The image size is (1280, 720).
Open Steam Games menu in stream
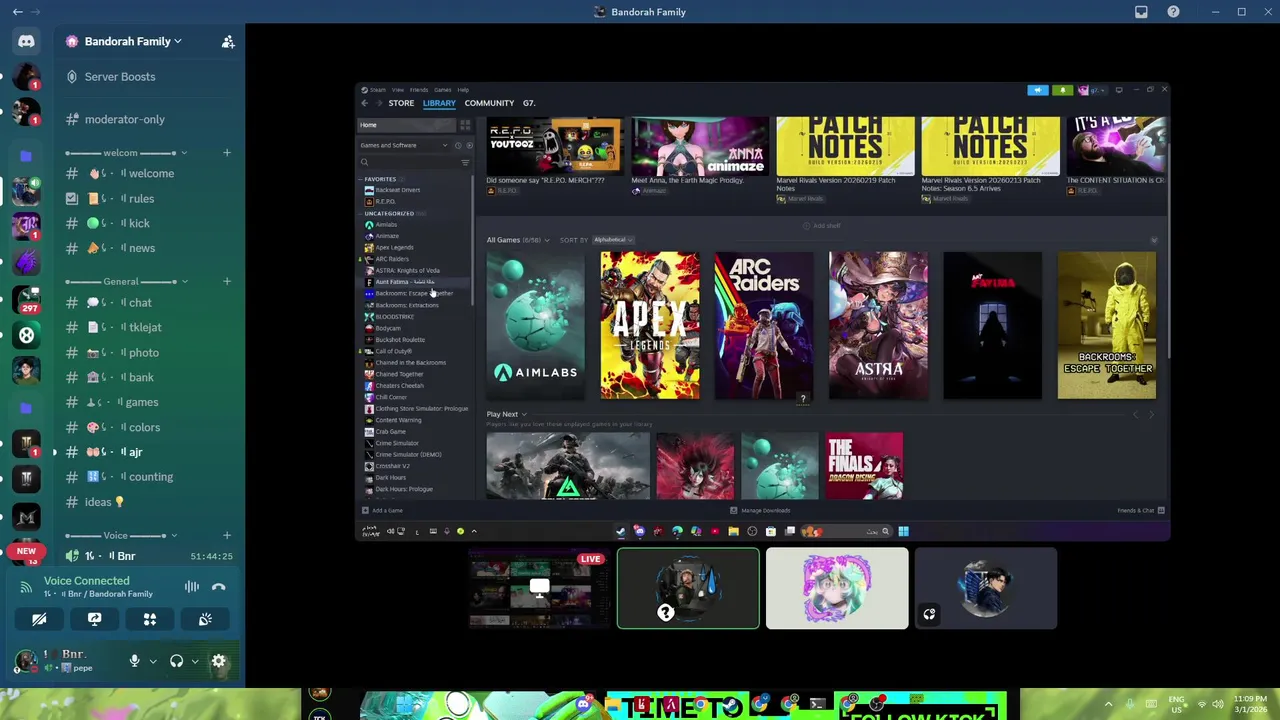coord(442,90)
